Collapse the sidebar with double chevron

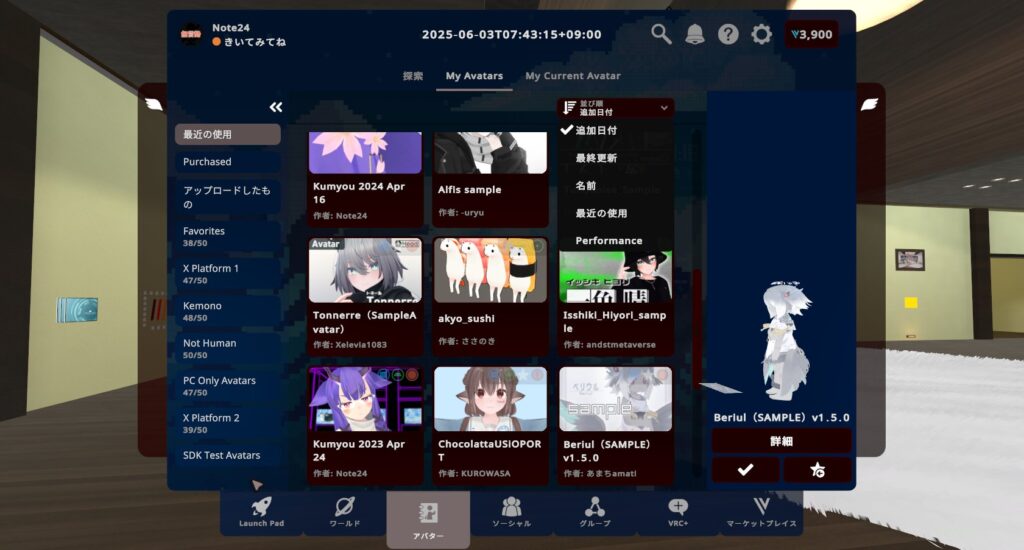276,107
